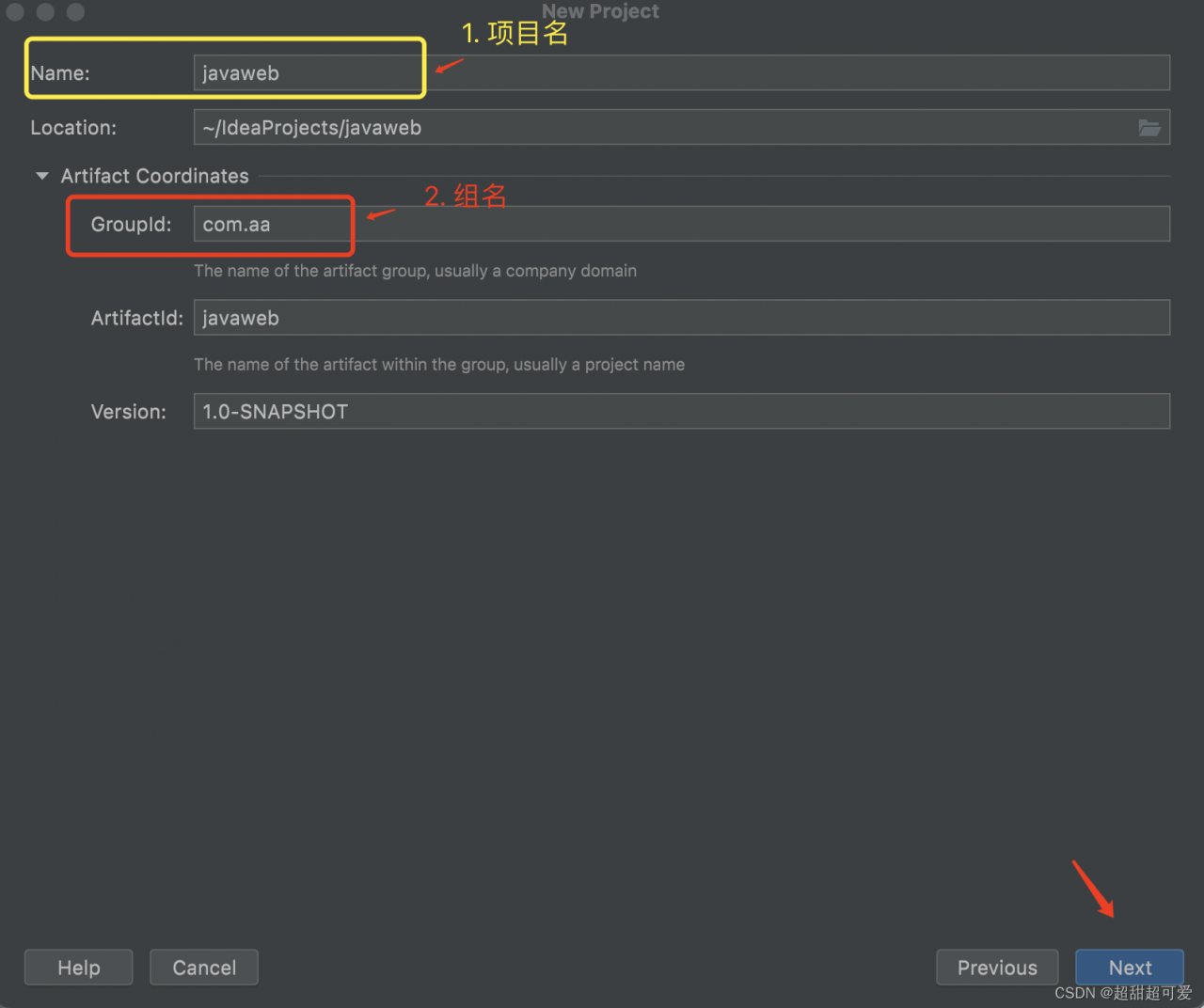The width and height of the screenshot is (1204, 1008).
Task: Open Help for this dialog
Action: pyautogui.click(x=79, y=968)
